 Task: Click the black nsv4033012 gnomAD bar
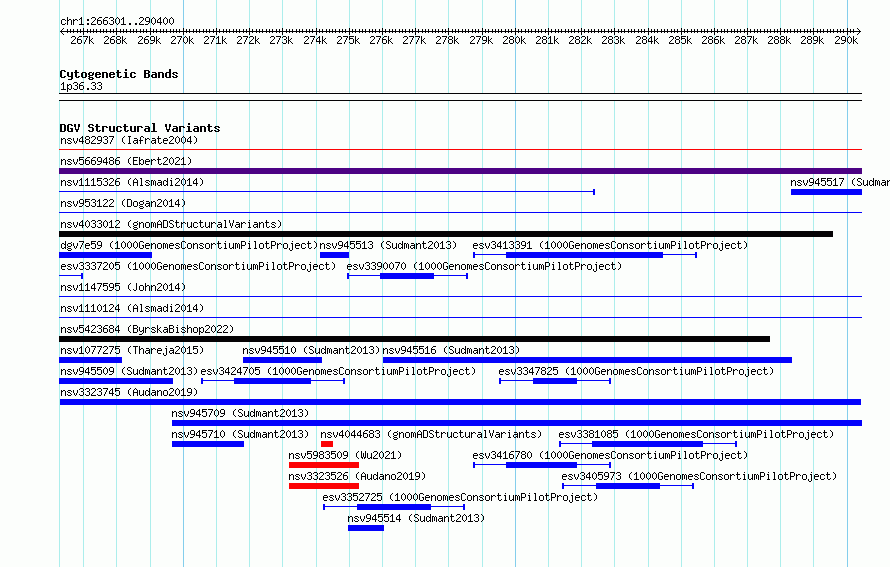(446, 234)
